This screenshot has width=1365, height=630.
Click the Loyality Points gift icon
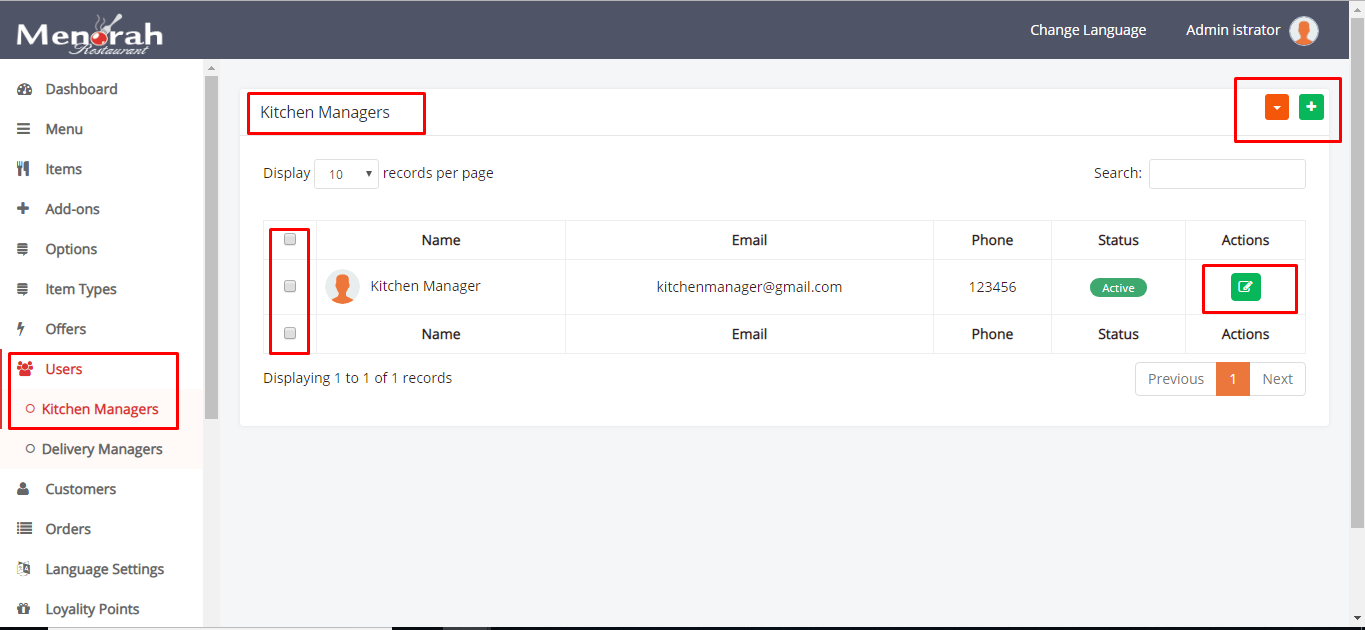point(24,609)
